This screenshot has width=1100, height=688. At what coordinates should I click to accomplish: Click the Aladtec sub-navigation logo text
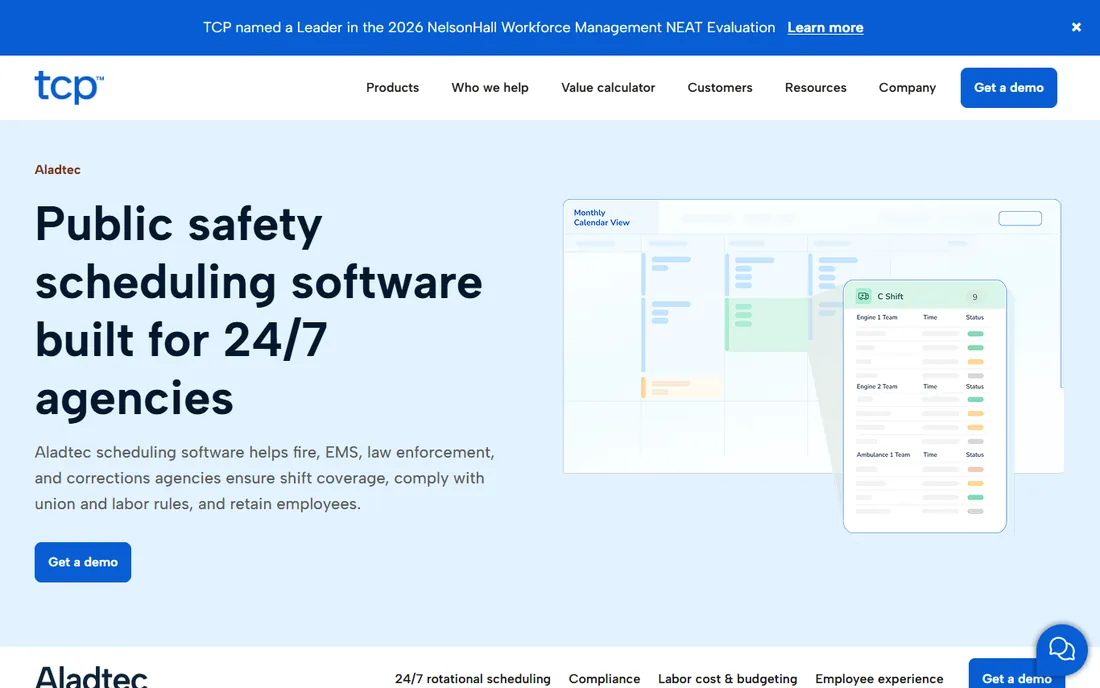(x=91, y=677)
